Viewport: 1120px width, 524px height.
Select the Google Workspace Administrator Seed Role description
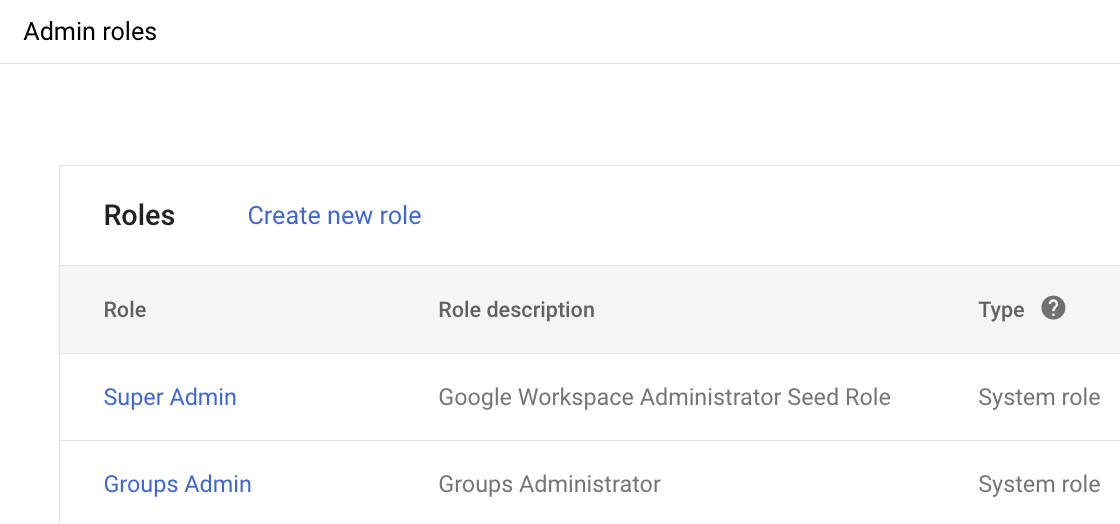click(664, 397)
